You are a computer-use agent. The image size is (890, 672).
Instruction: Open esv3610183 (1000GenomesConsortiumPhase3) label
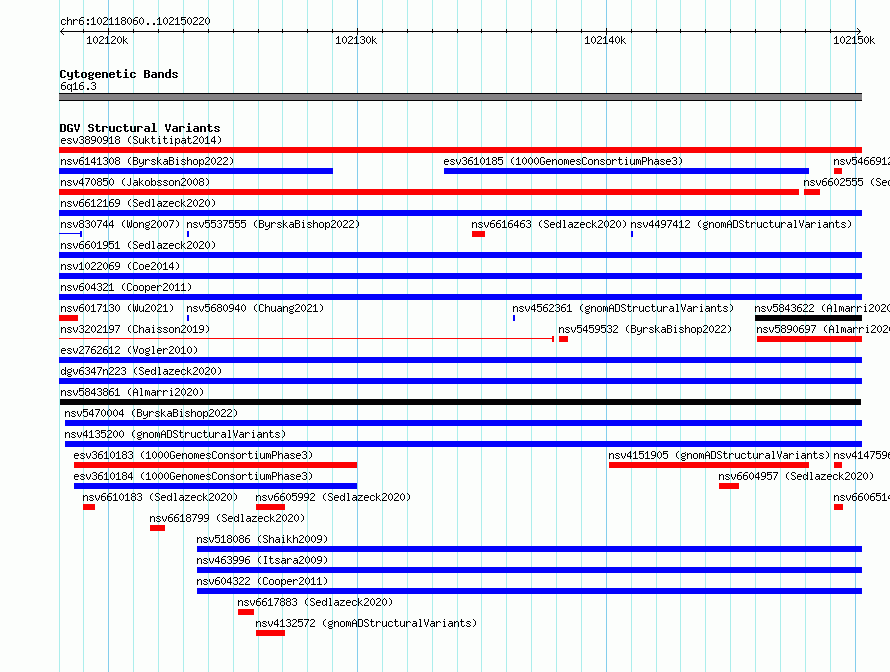pos(193,455)
